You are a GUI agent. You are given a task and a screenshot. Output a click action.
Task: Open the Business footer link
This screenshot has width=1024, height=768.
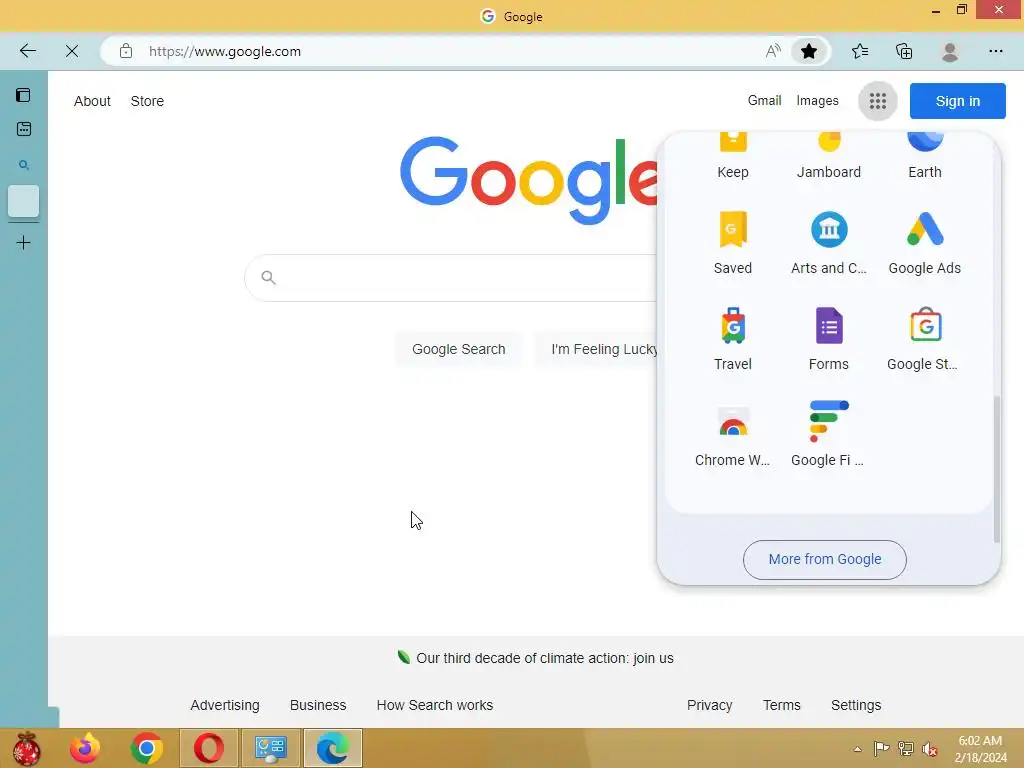318,705
